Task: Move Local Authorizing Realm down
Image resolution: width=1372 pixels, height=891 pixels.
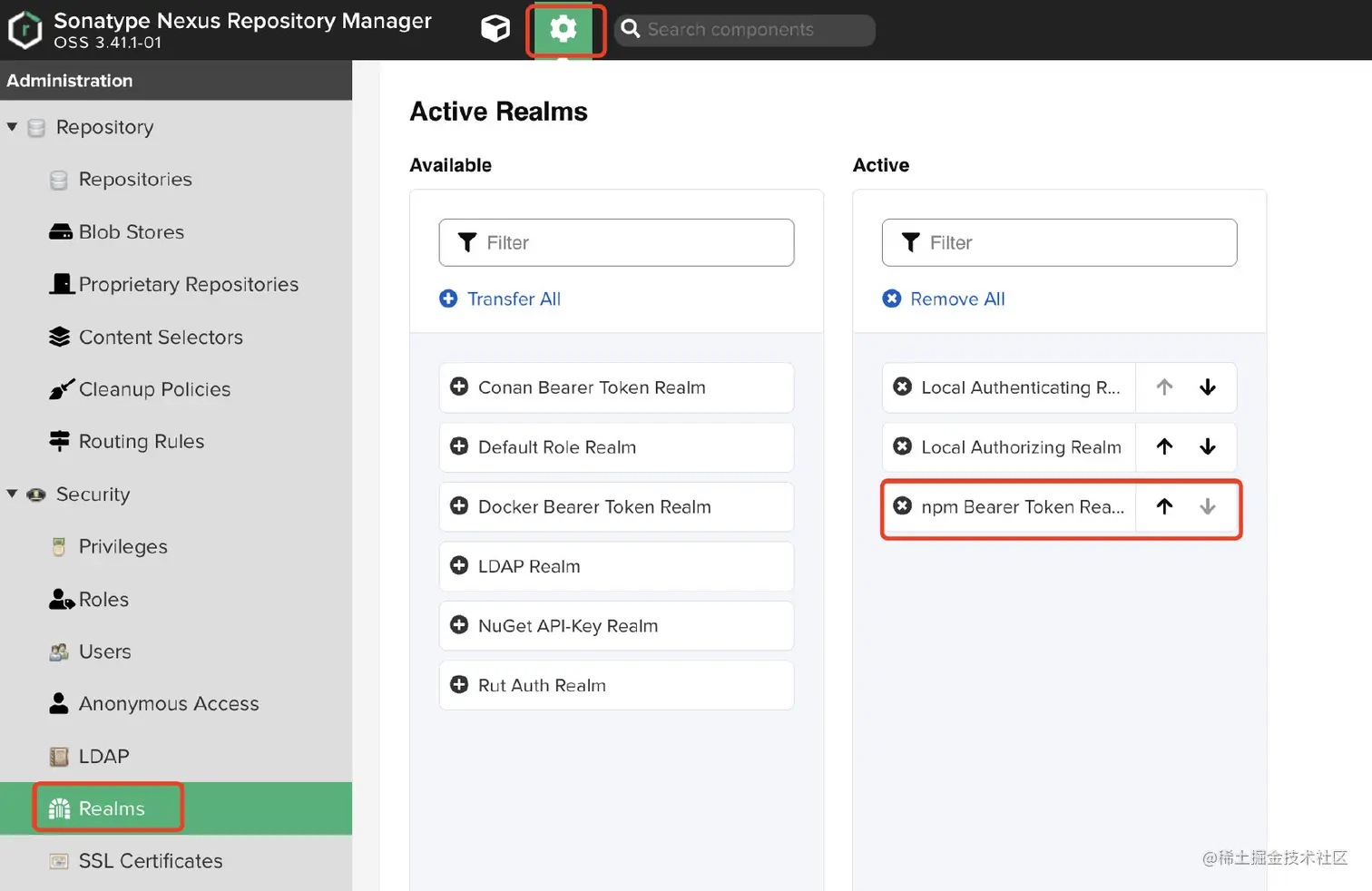Action: click(1208, 446)
